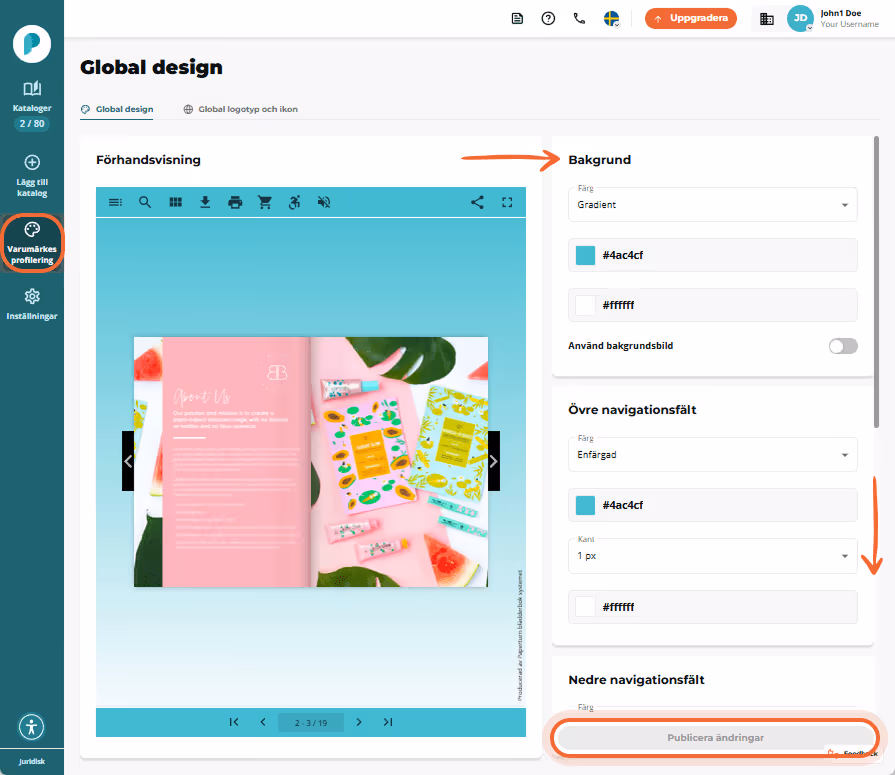Click the company building icon in header
The width and height of the screenshot is (895, 775).
tap(767, 19)
